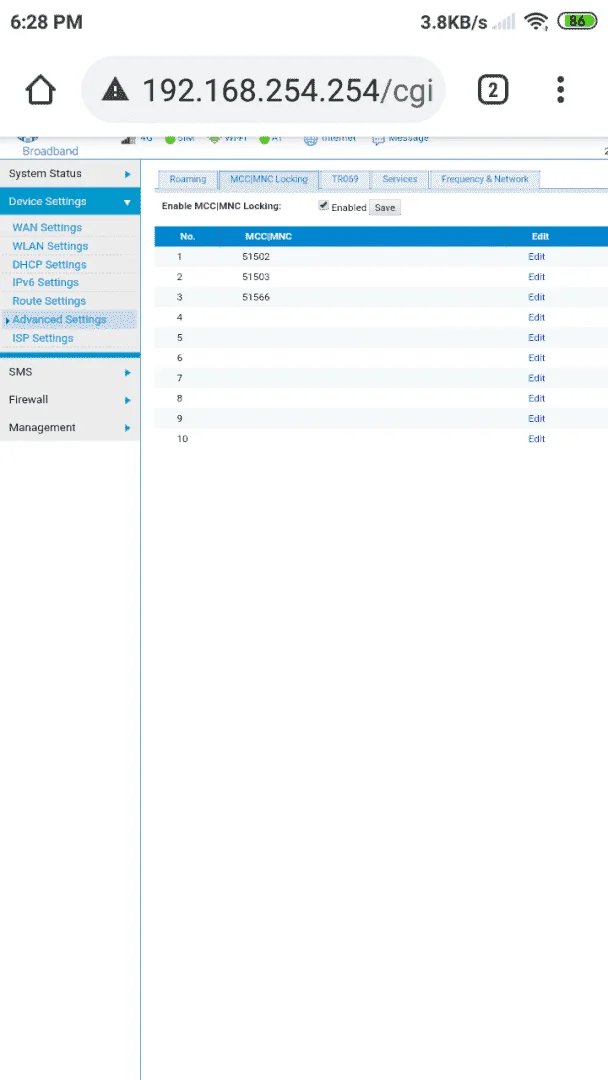This screenshot has height=1080, width=608.
Task: Tap the 4G signal status icon
Action: tap(128, 139)
